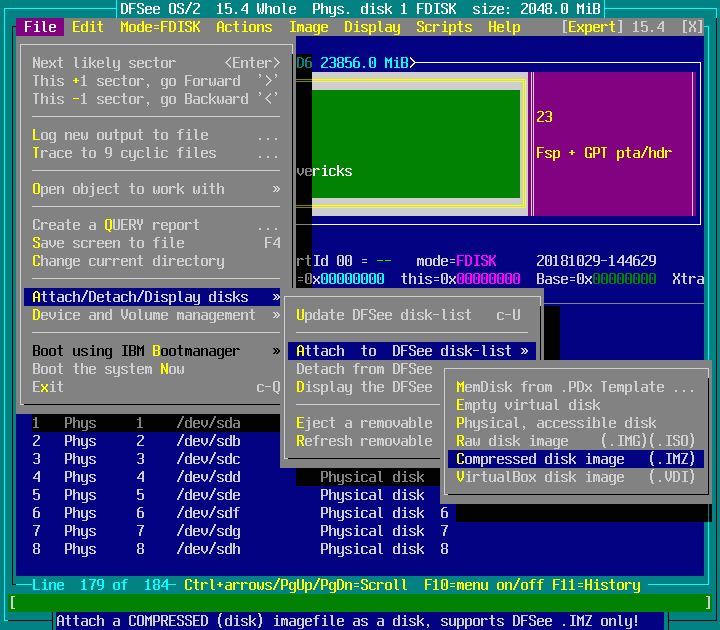
Task: Expand Device and Volume management submenu
Action: 155,315
